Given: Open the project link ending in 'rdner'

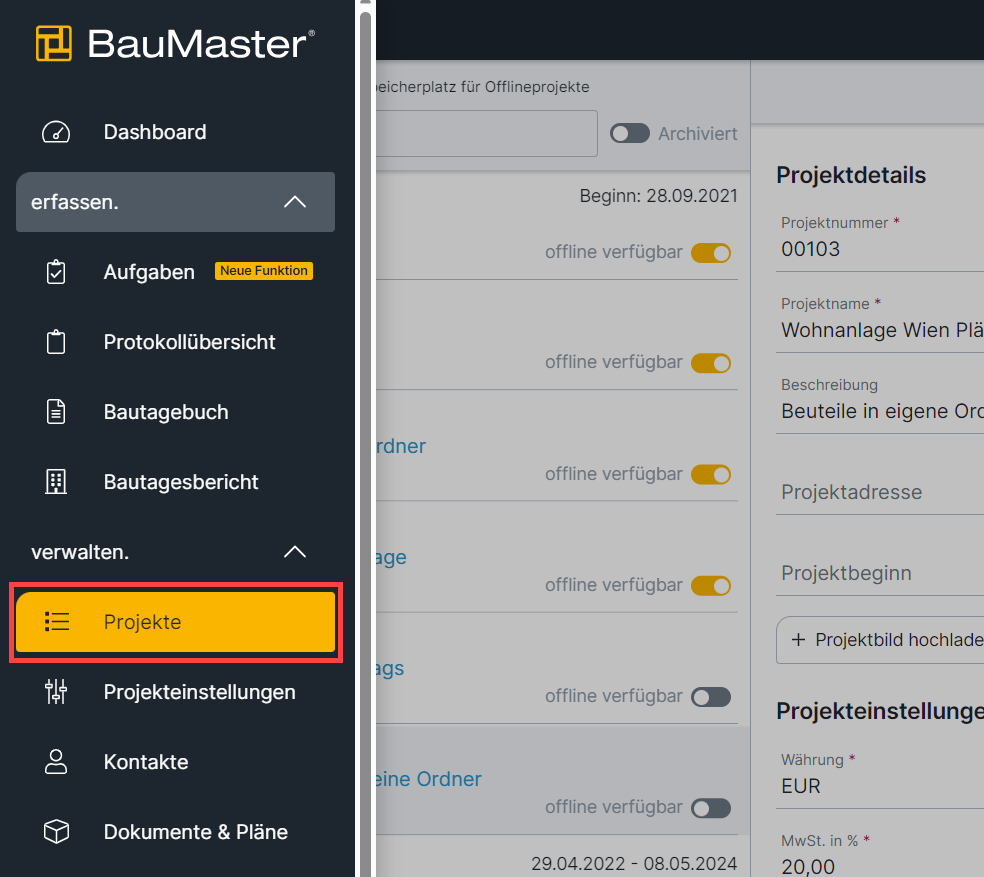Looking at the screenshot, I should (x=400, y=446).
